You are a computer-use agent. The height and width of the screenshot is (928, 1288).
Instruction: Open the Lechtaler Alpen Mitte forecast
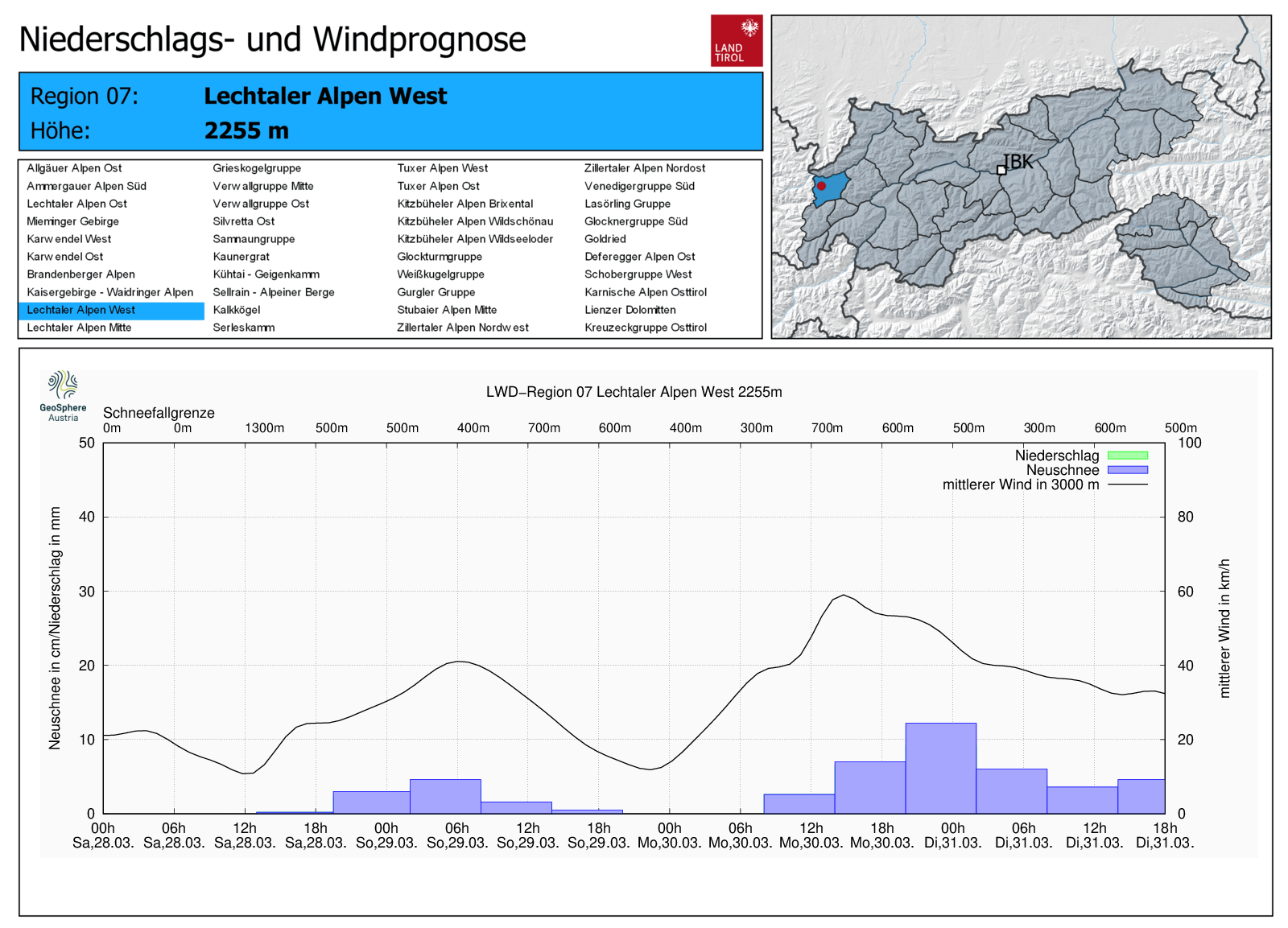pyautogui.click(x=79, y=328)
